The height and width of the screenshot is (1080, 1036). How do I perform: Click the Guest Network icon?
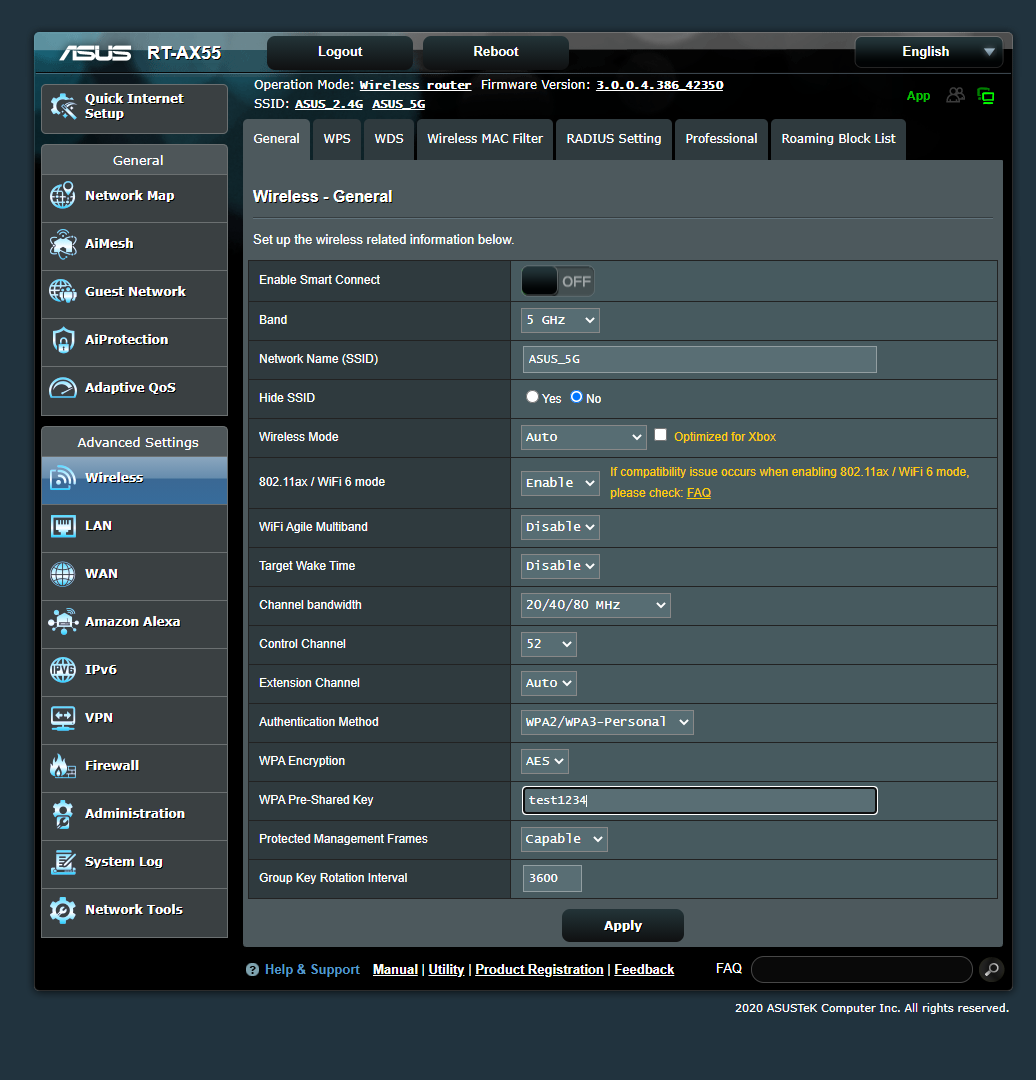[63, 291]
